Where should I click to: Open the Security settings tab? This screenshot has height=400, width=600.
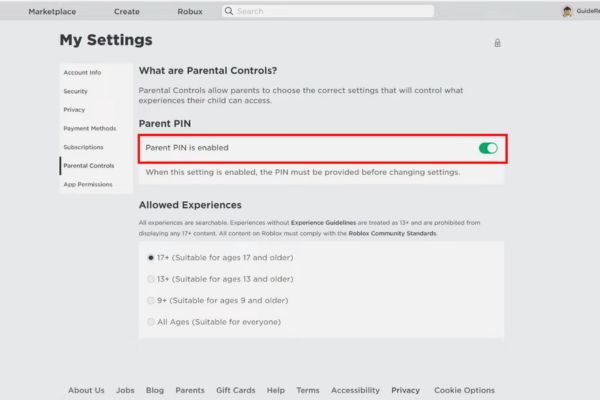[x=76, y=91]
